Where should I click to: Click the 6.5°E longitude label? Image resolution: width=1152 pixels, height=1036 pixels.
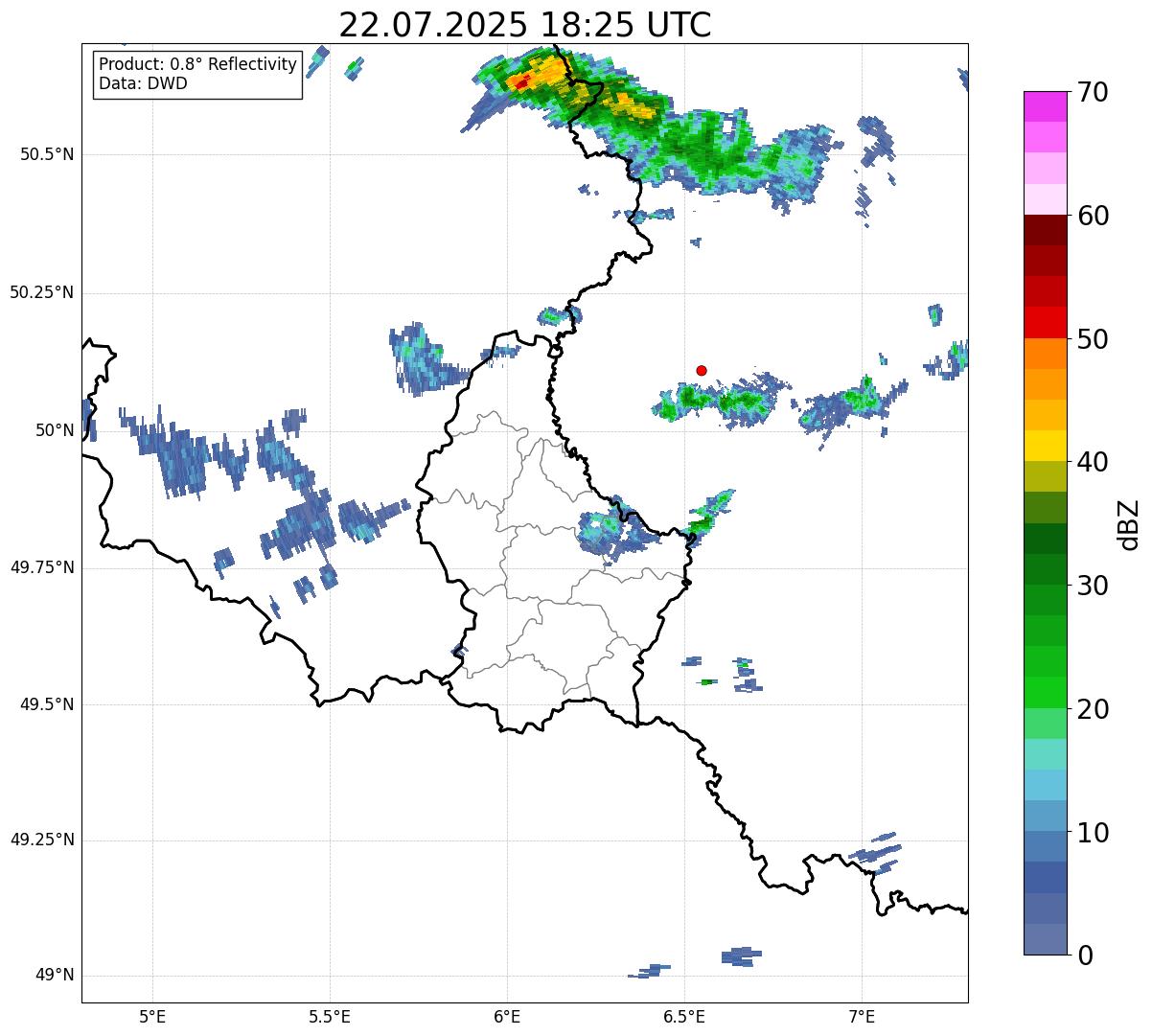pos(684,1016)
